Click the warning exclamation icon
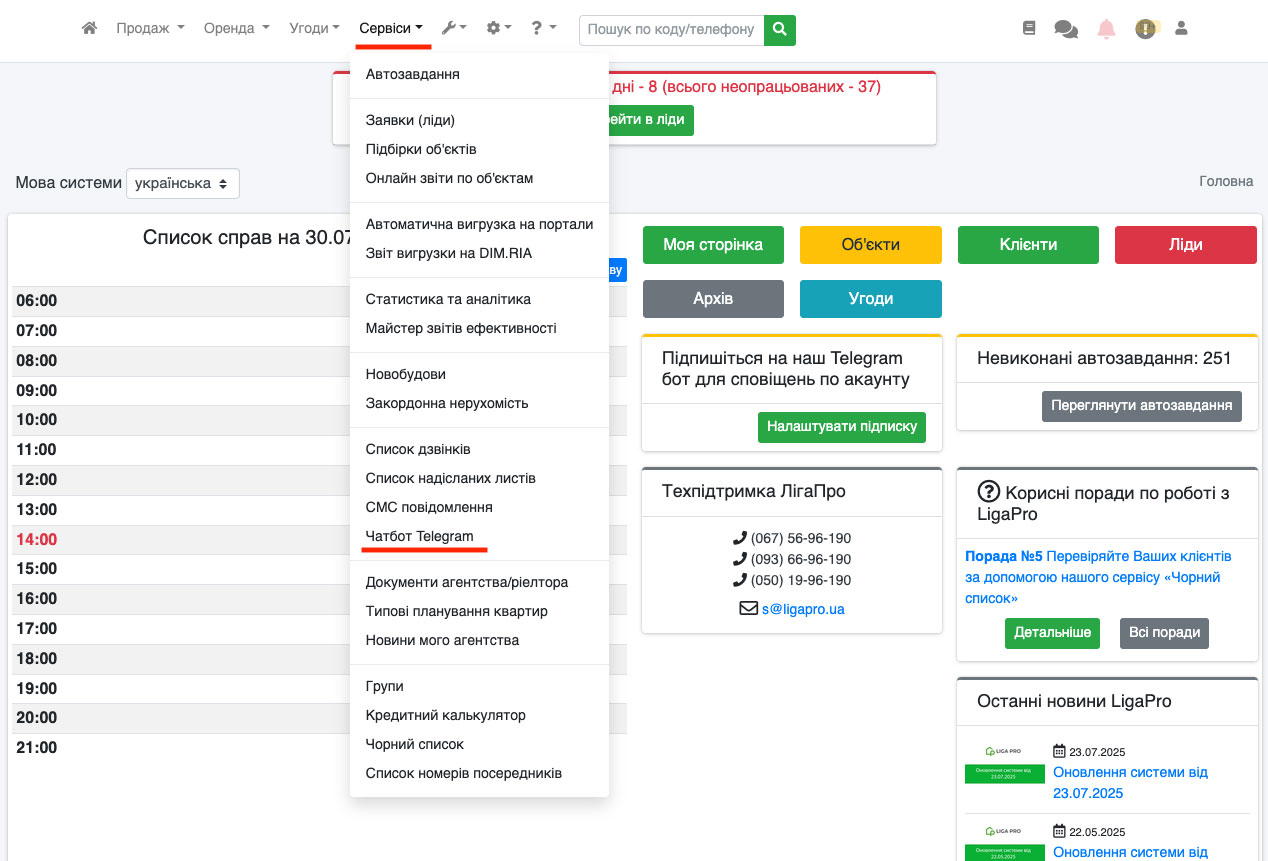The width and height of the screenshot is (1268, 861). coord(1145,29)
